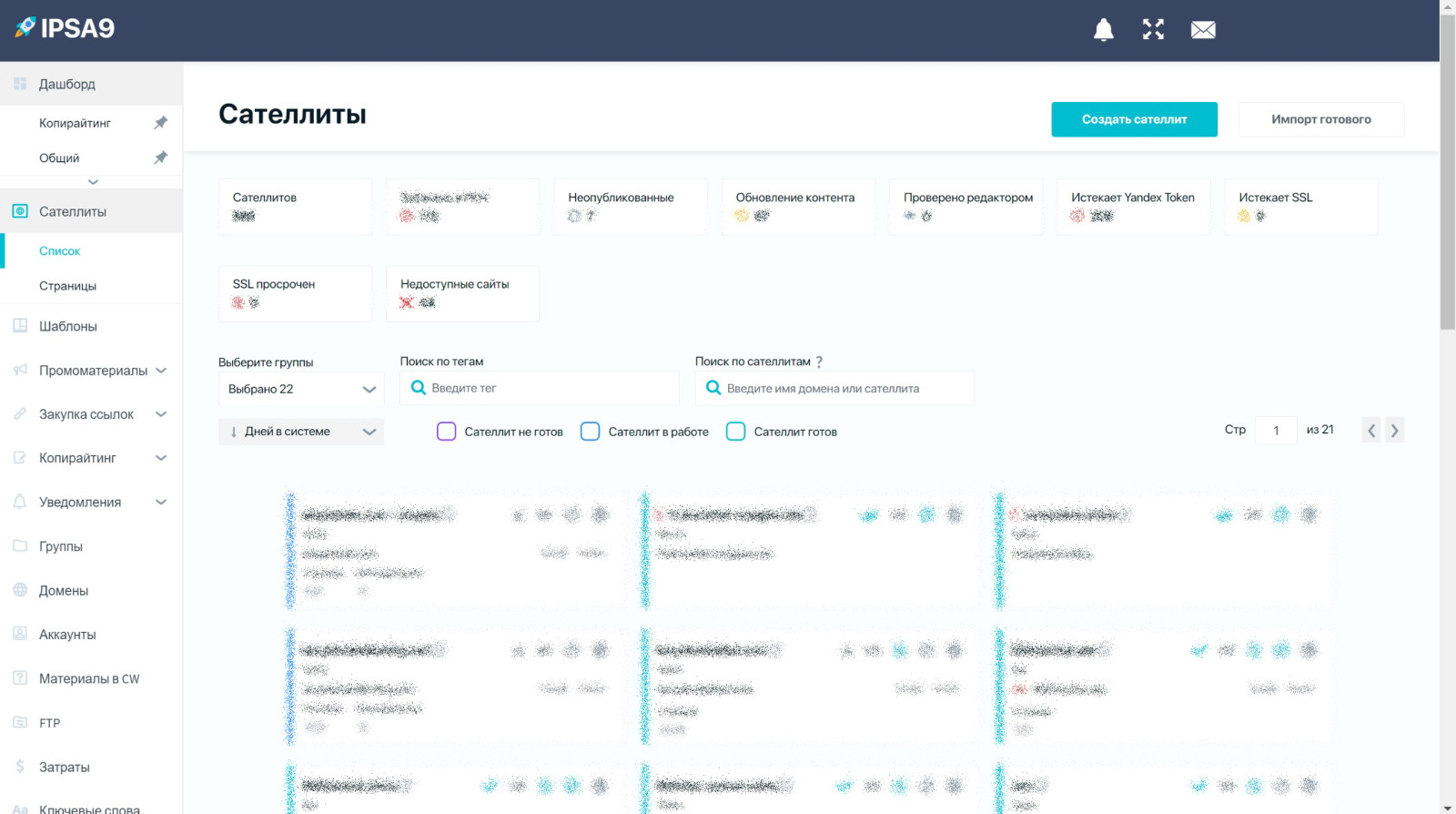This screenshot has width=1456, height=814.
Task: Unpin Общий dashboard with pin icon
Action: (x=161, y=158)
